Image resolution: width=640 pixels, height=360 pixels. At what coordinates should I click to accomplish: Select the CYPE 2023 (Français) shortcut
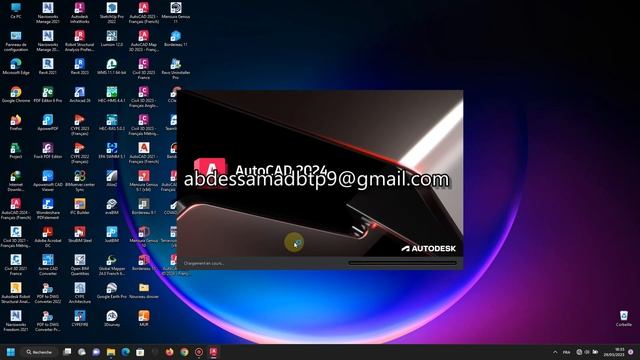pyautogui.click(x=80, y=125)
